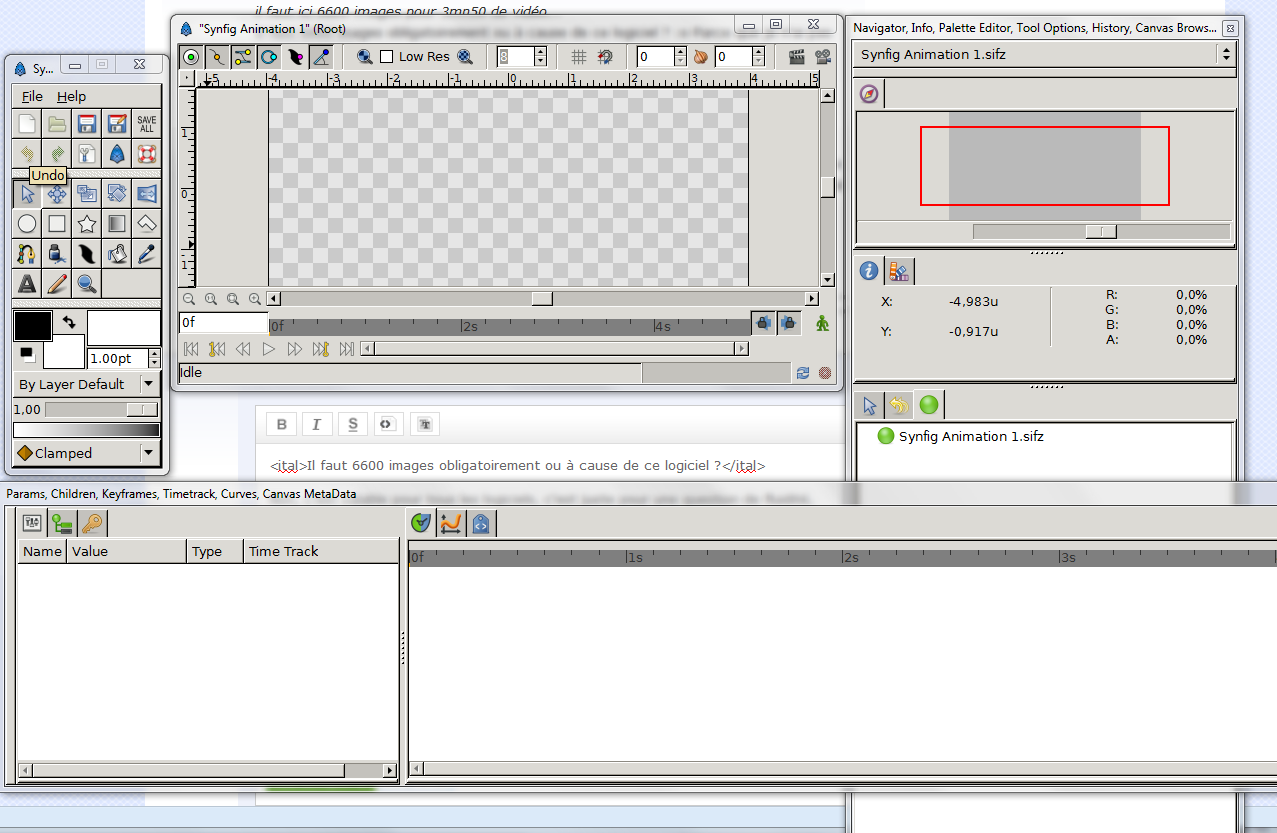Screen dimensions: 1277x833
Task: Toggle the Low Res checkbox
Action: click(x=387, y=57)
